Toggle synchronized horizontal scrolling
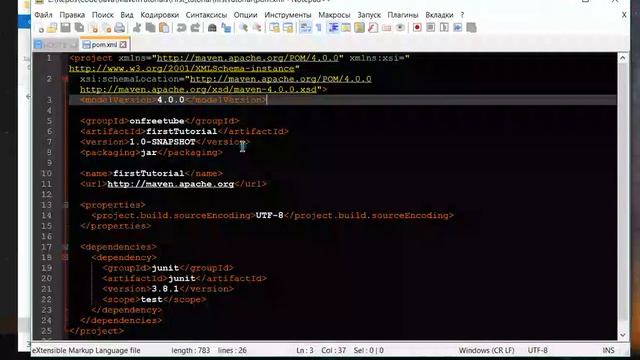 (x=288, y=28)
